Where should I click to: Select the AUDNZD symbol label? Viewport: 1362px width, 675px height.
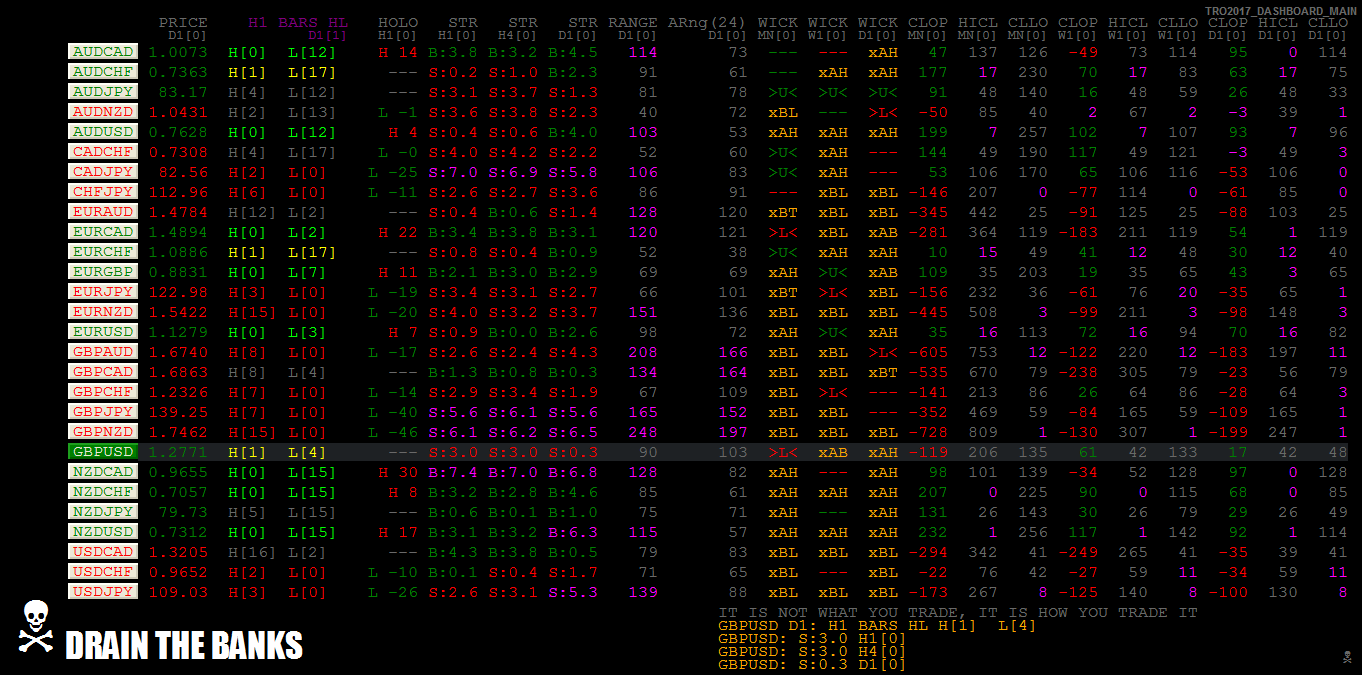(x=103, y=111)
